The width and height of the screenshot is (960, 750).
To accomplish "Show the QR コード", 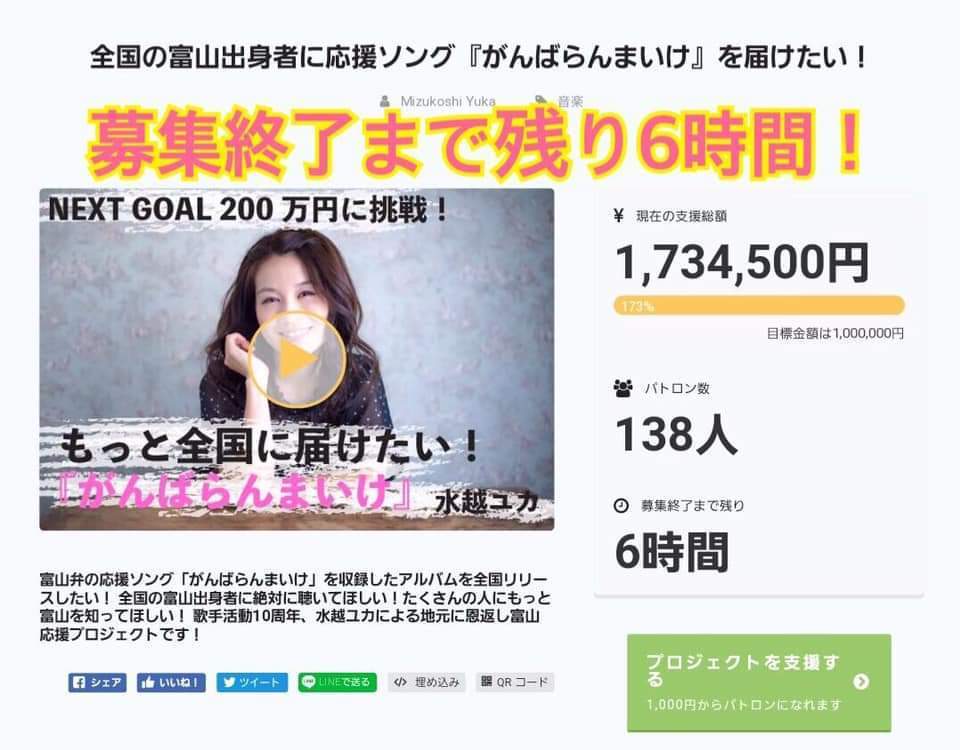I will click(515, 682).
